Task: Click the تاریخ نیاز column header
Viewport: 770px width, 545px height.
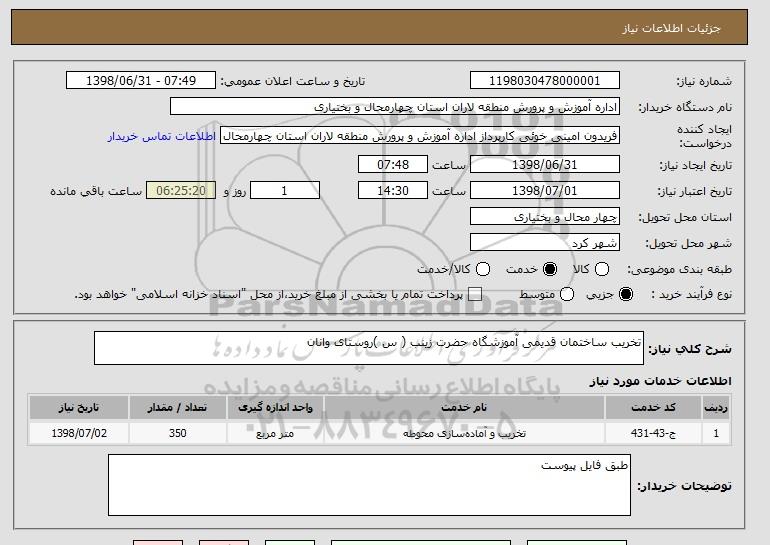Action: point(79,408)
